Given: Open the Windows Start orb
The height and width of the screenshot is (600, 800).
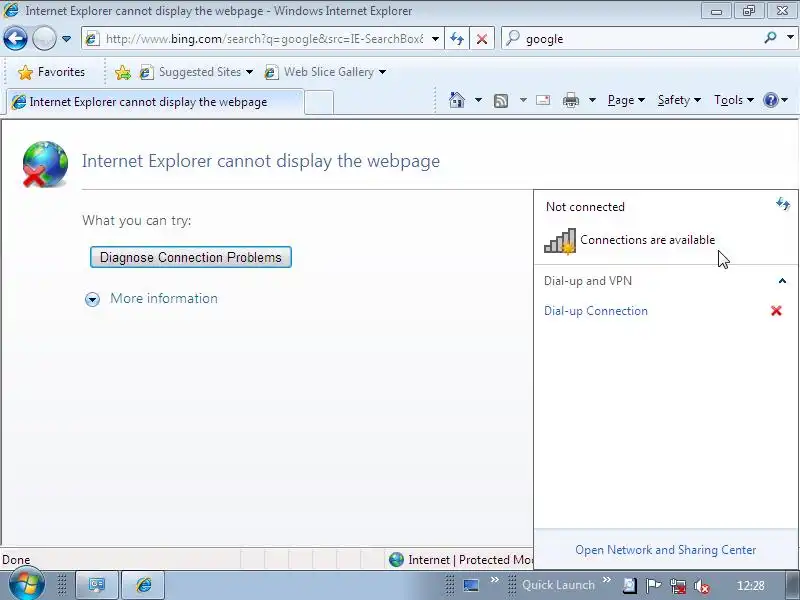Looking at the screenshot, I should [27, 583].
